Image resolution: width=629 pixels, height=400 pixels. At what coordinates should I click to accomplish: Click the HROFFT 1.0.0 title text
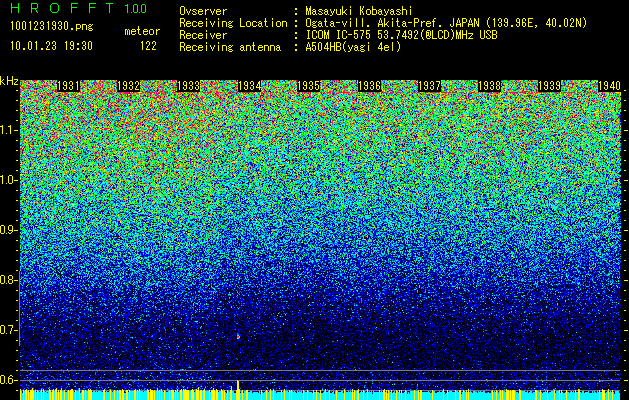click(79, 8)
